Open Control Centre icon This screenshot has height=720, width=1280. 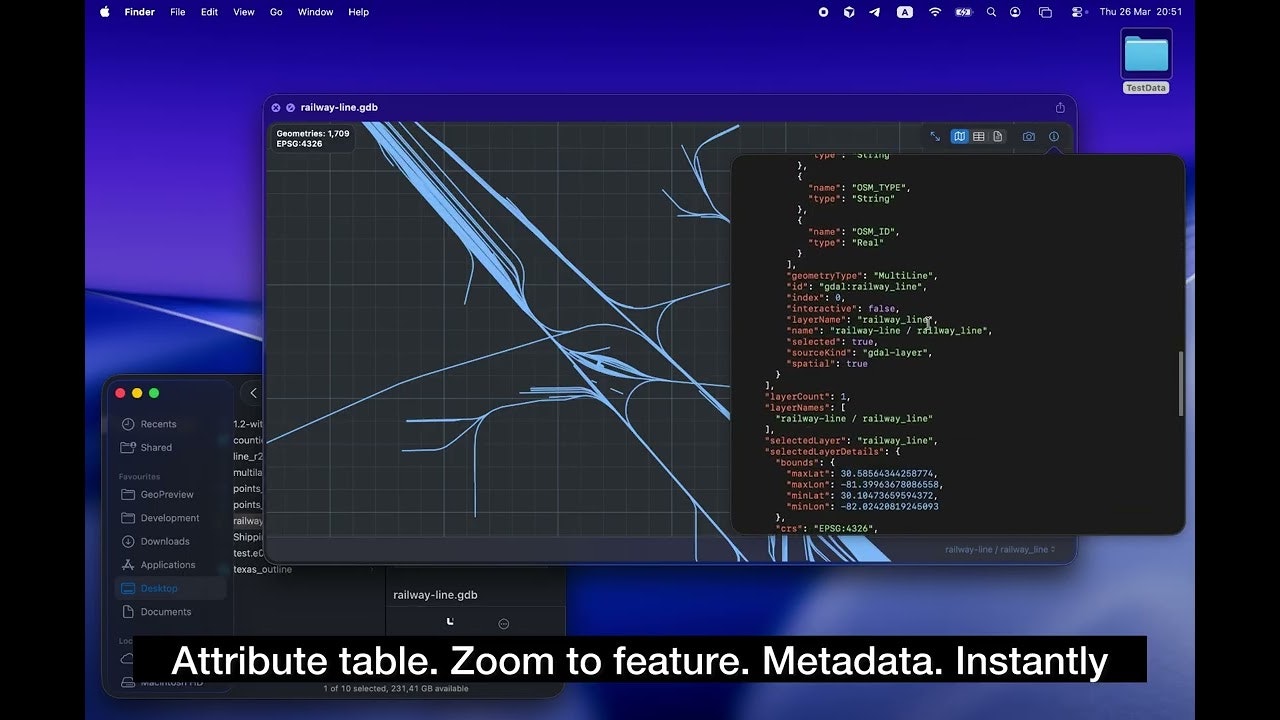click(x=1077, y=12)
